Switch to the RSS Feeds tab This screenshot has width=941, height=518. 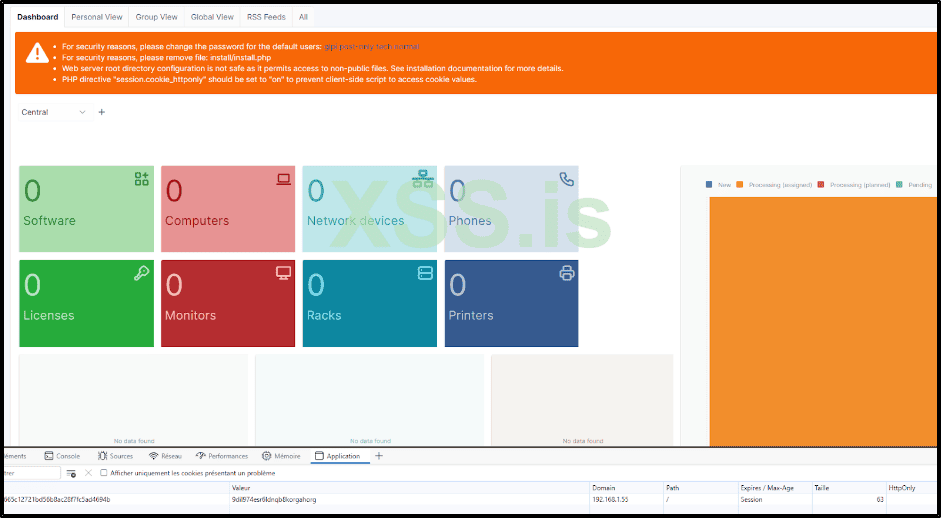point(266,17)
